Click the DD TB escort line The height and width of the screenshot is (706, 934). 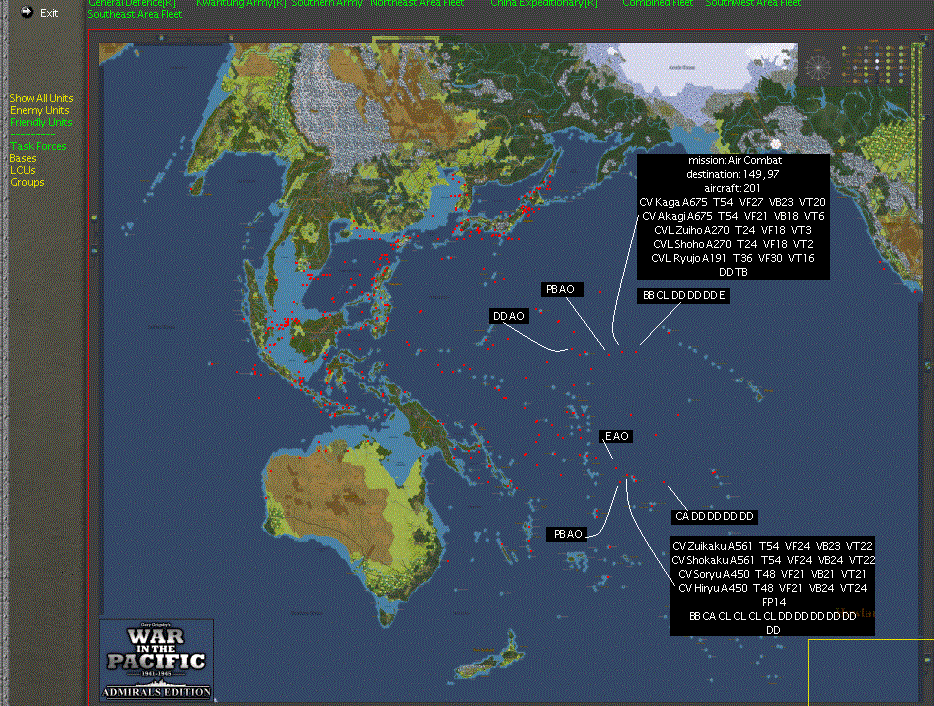(x=733, y=272)
